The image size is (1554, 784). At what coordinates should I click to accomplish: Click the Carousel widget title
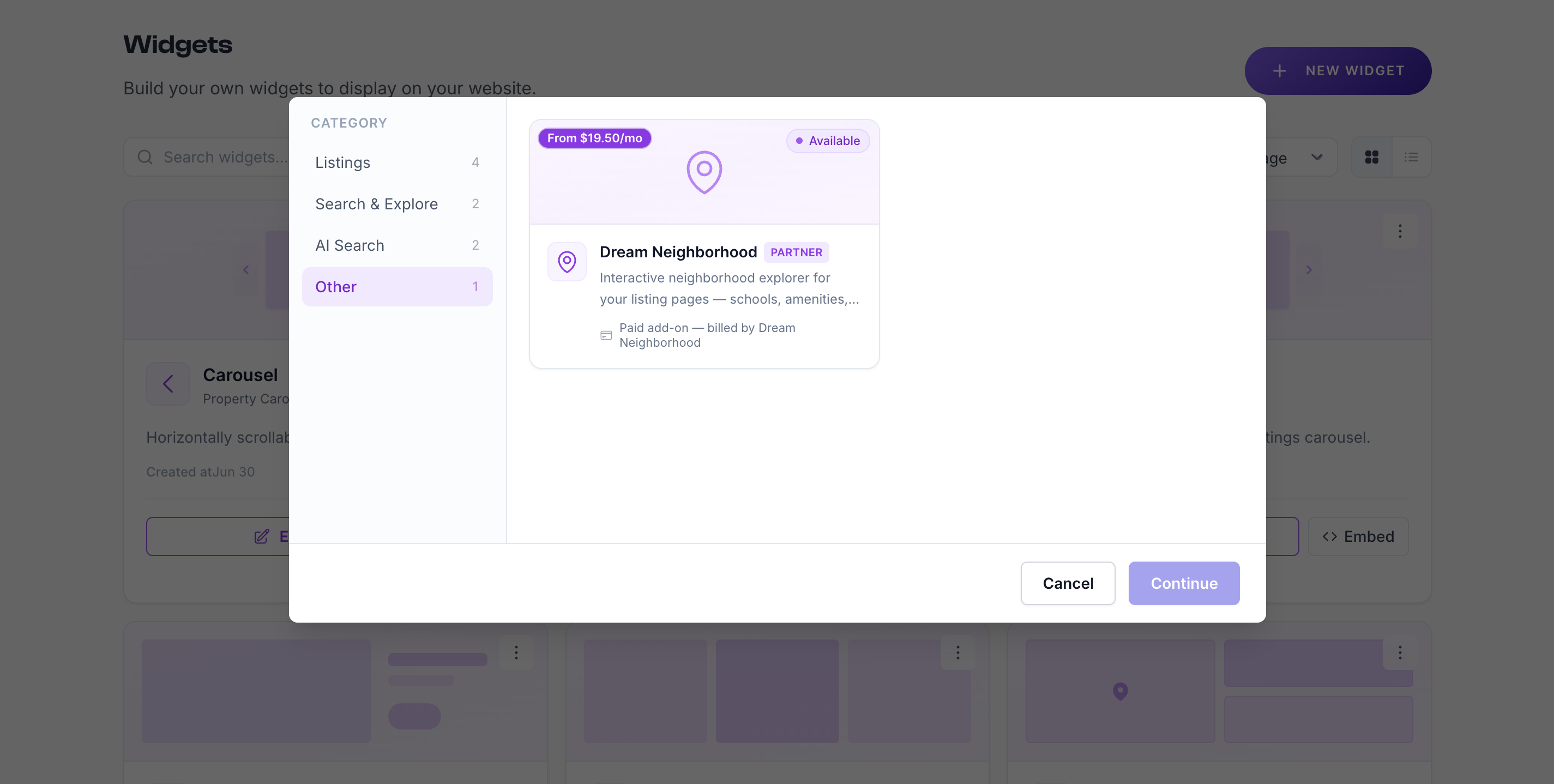(x=240, y=375)
